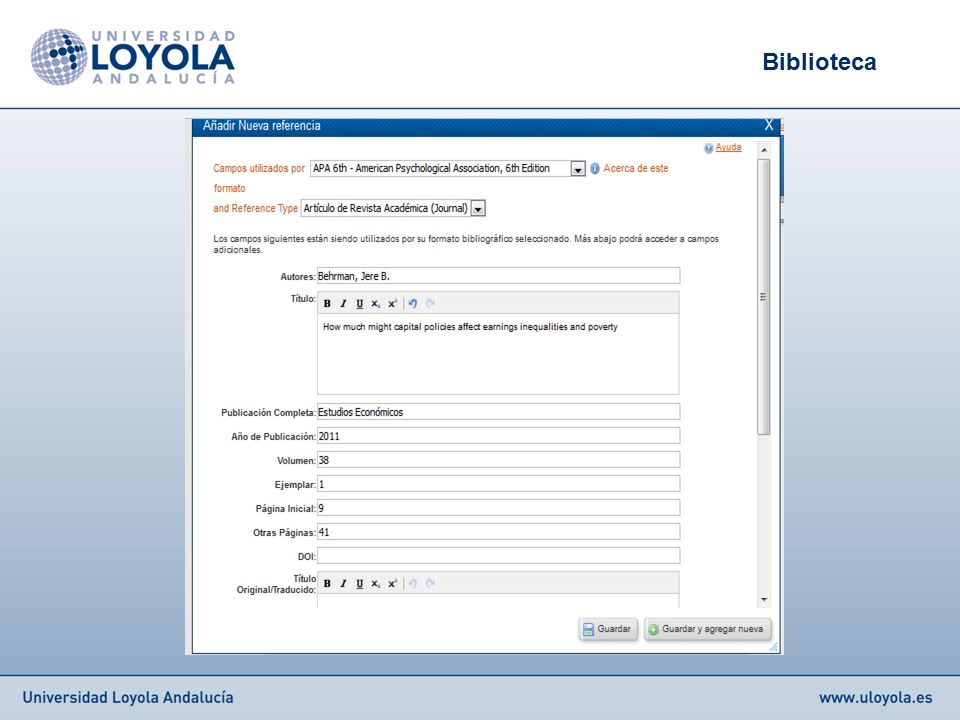Click the Otras Páginas field showing 41
960x720 pixels.
click(498, 532)
